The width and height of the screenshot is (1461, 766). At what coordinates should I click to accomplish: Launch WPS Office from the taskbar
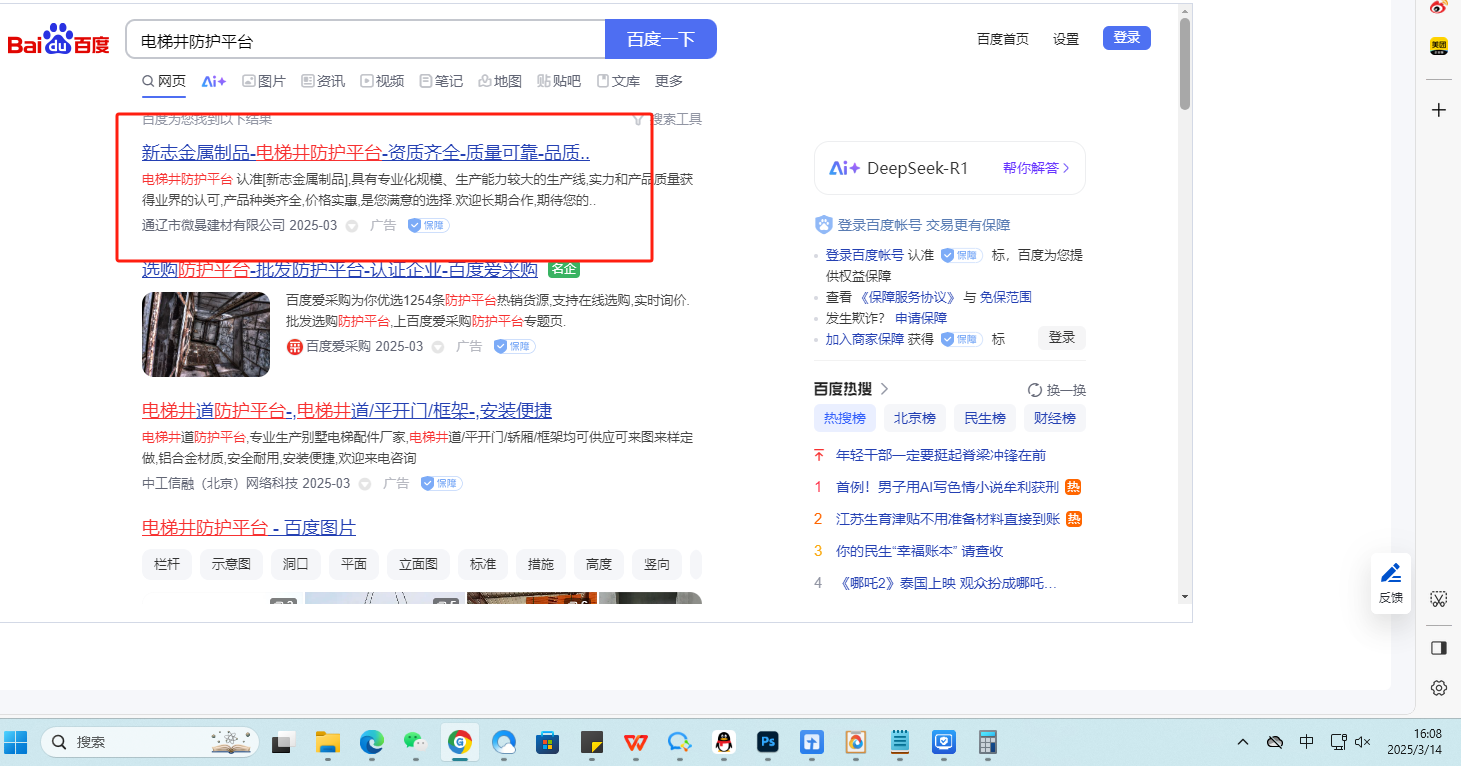635,742
